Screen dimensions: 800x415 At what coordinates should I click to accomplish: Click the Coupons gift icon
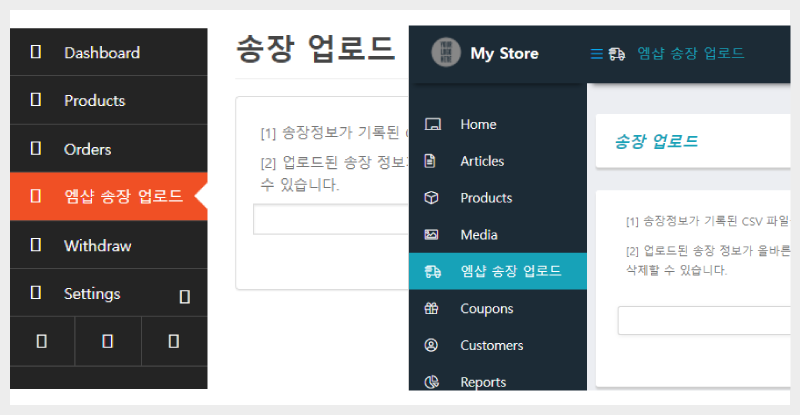click(x=431, y=308)
